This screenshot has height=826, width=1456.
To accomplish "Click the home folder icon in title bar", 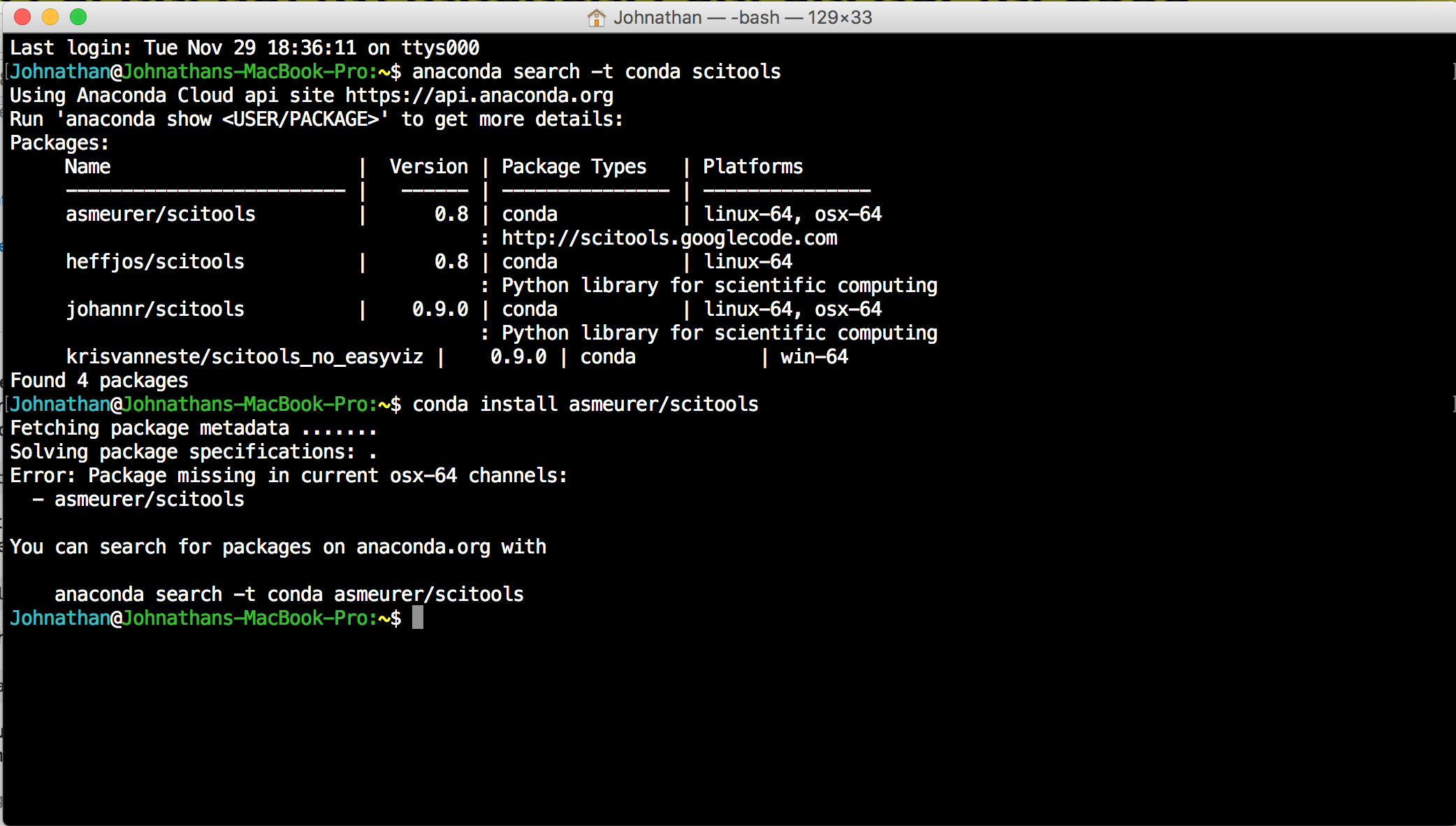I will (596, 17).
